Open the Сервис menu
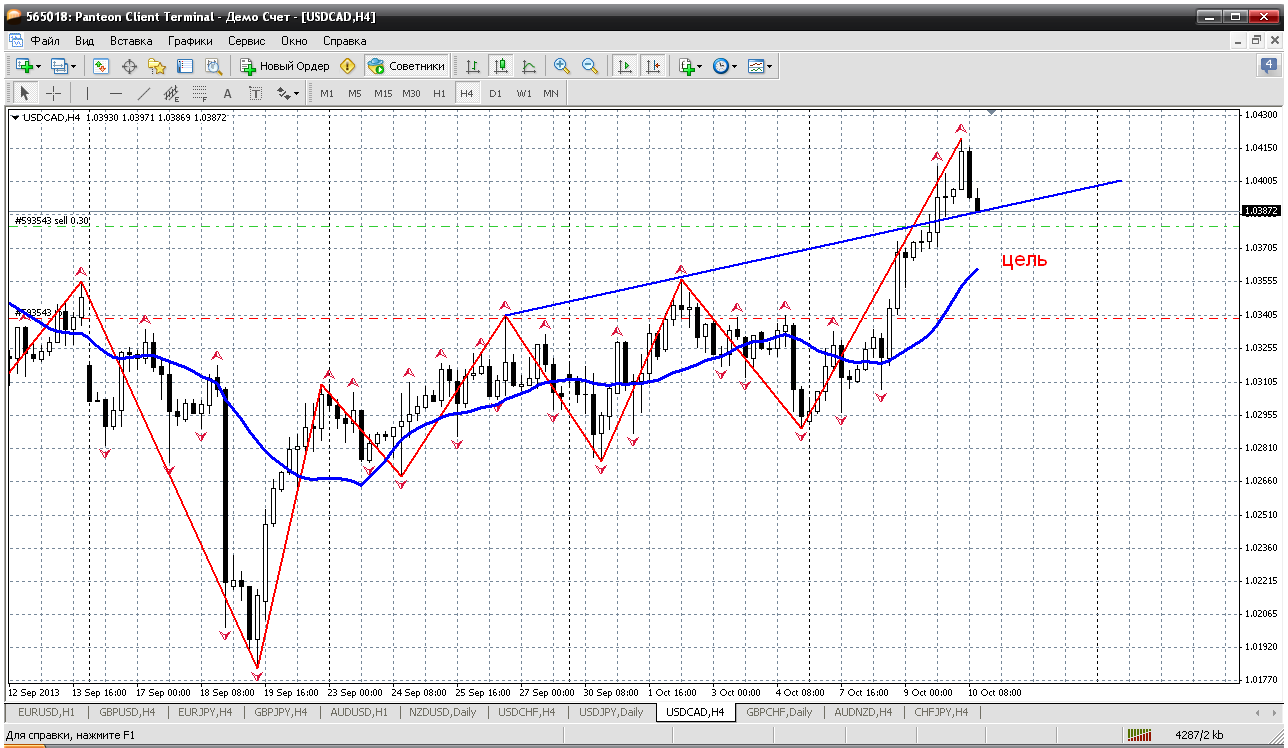The image size is (1288, 748). tap(246, 41)
